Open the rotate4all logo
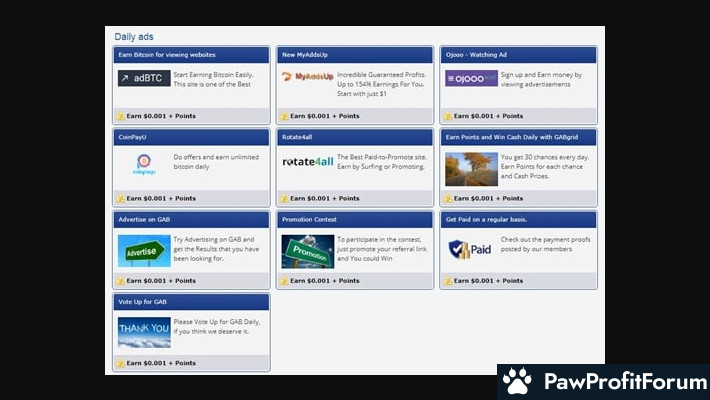The image size is (710, 400). [x=307, y=162]
